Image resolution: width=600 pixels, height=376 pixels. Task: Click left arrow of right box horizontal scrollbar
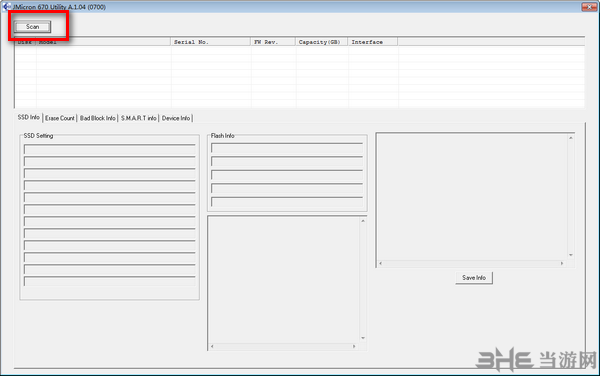380,264
